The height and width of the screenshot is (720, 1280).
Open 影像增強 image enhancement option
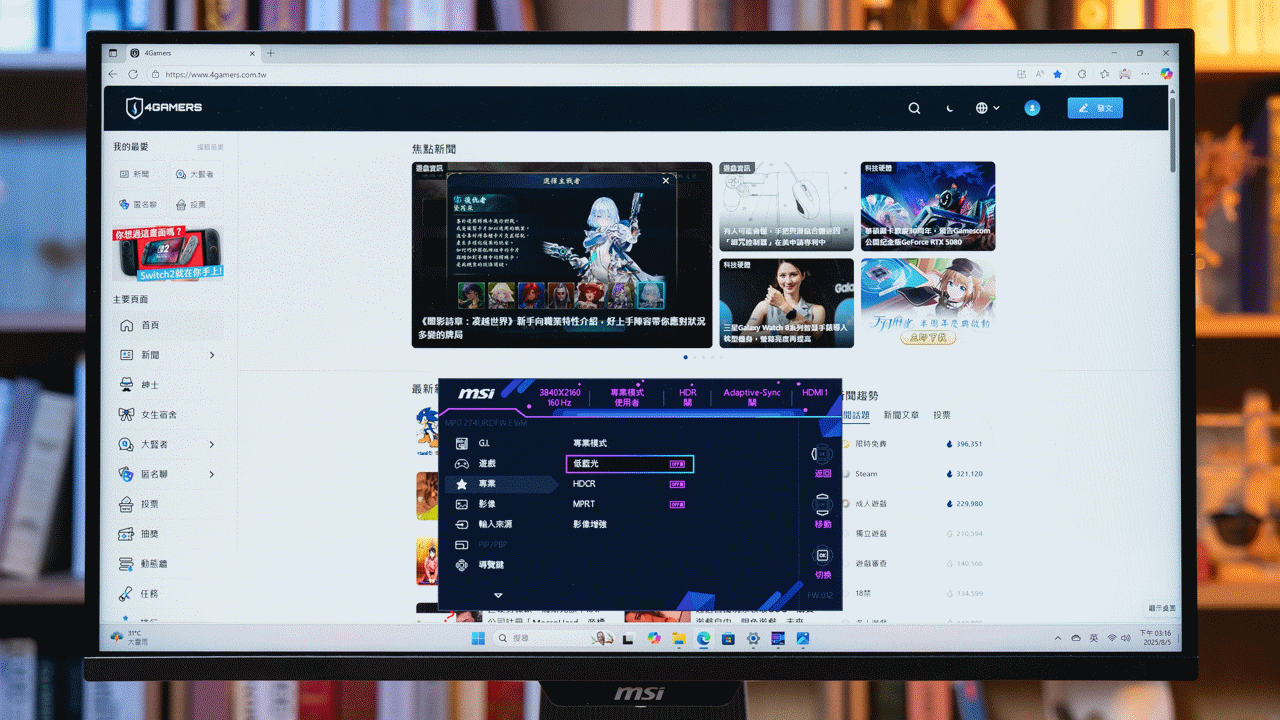click(590, 524)
